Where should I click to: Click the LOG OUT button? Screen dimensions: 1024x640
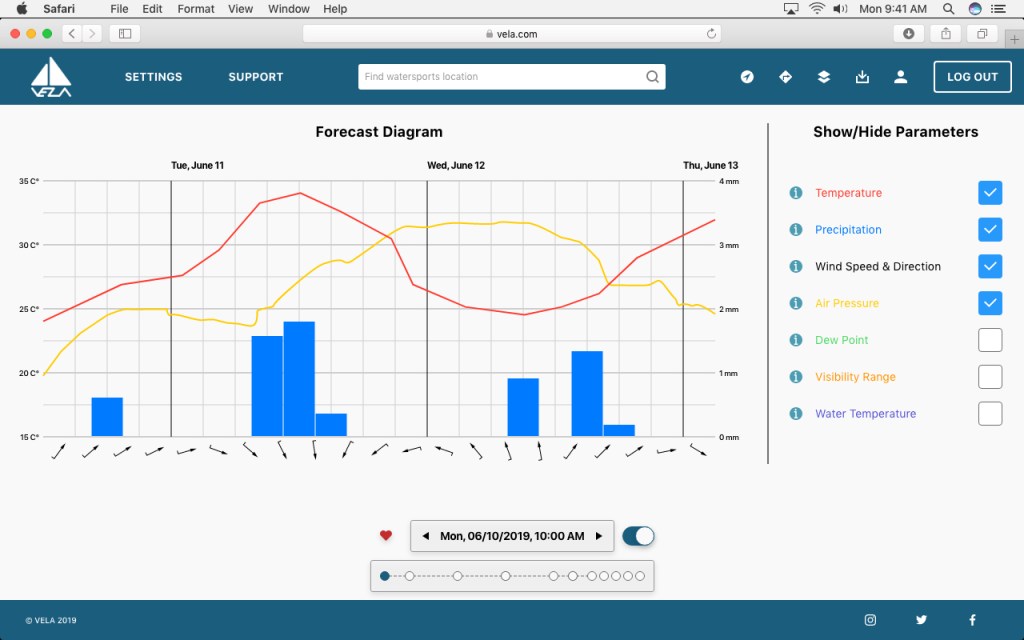point(972,77)
